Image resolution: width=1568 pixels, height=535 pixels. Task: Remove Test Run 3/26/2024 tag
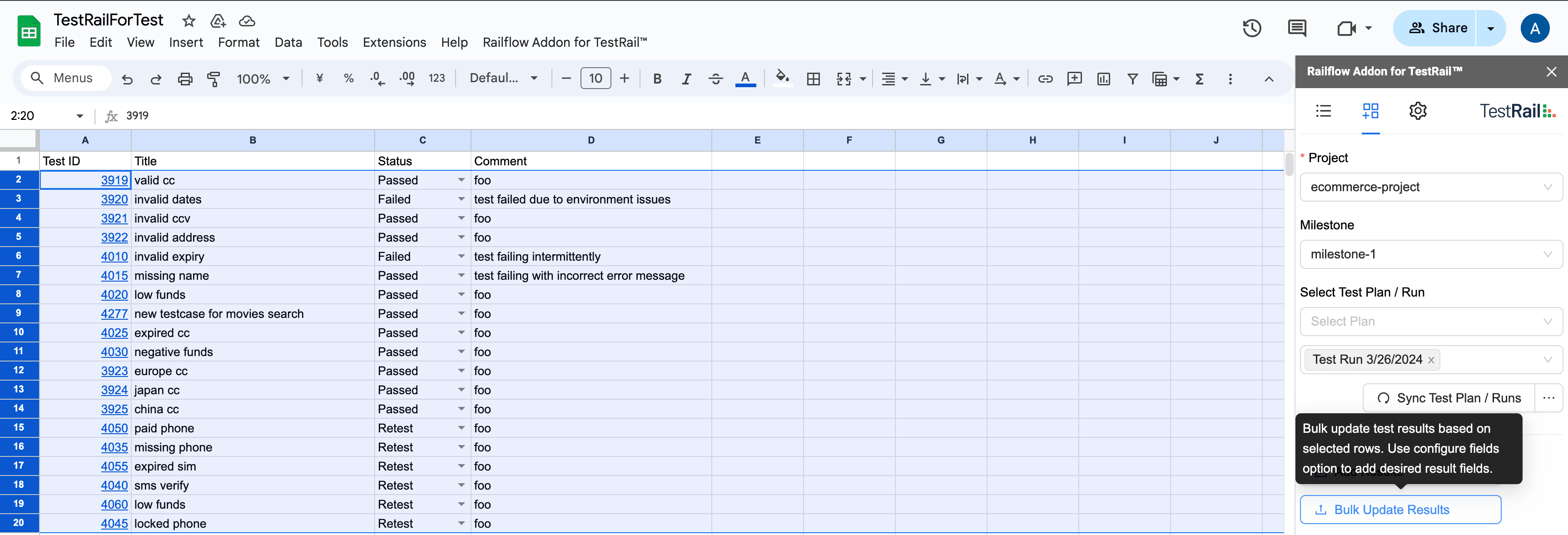point(1431,360)
